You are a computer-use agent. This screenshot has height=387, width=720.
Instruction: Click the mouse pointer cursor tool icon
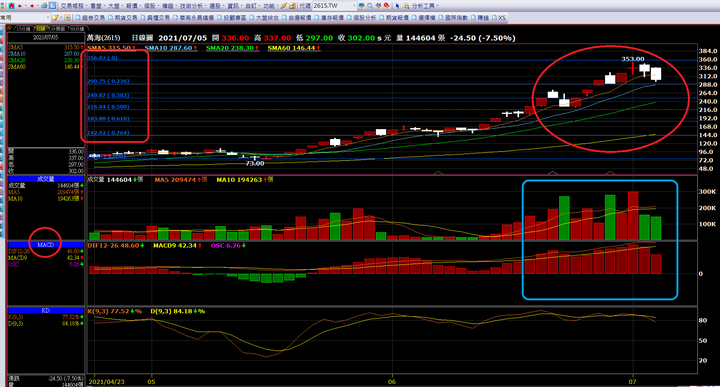coord(398,6)
